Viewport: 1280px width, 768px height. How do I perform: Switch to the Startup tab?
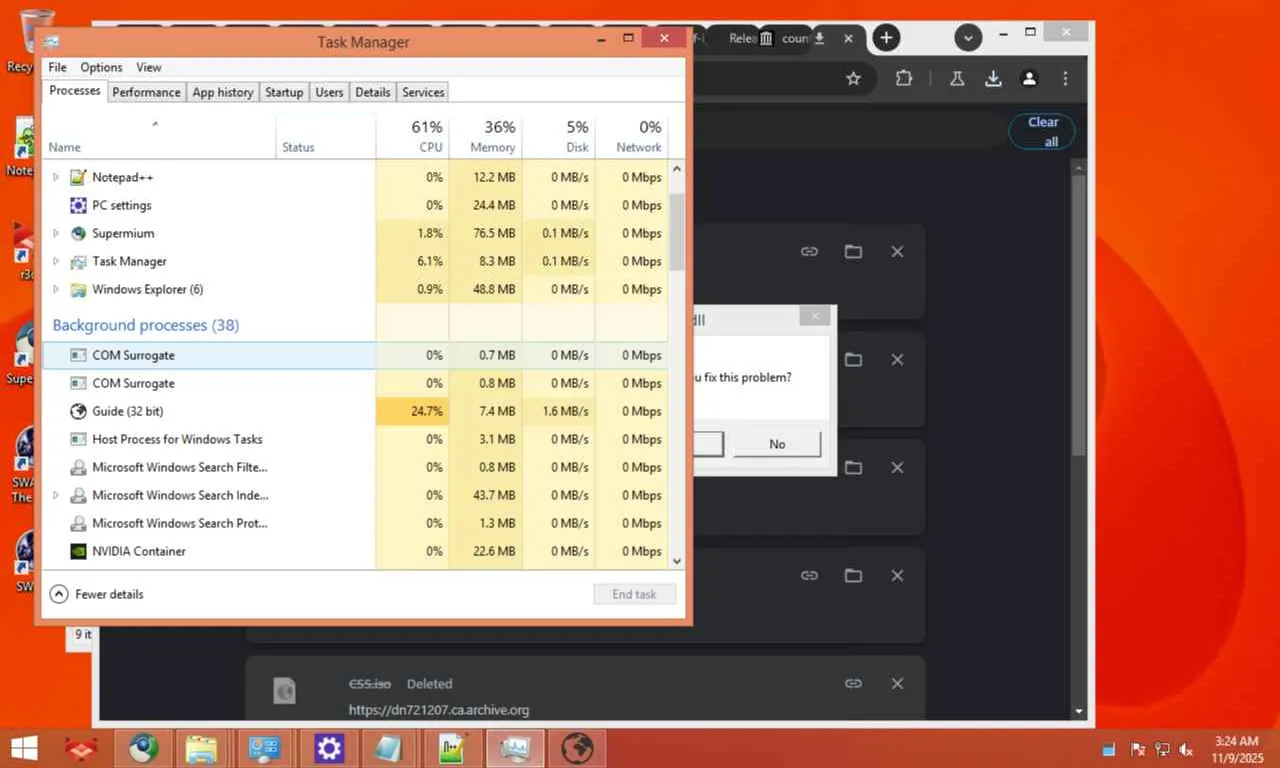pos(284,92)
